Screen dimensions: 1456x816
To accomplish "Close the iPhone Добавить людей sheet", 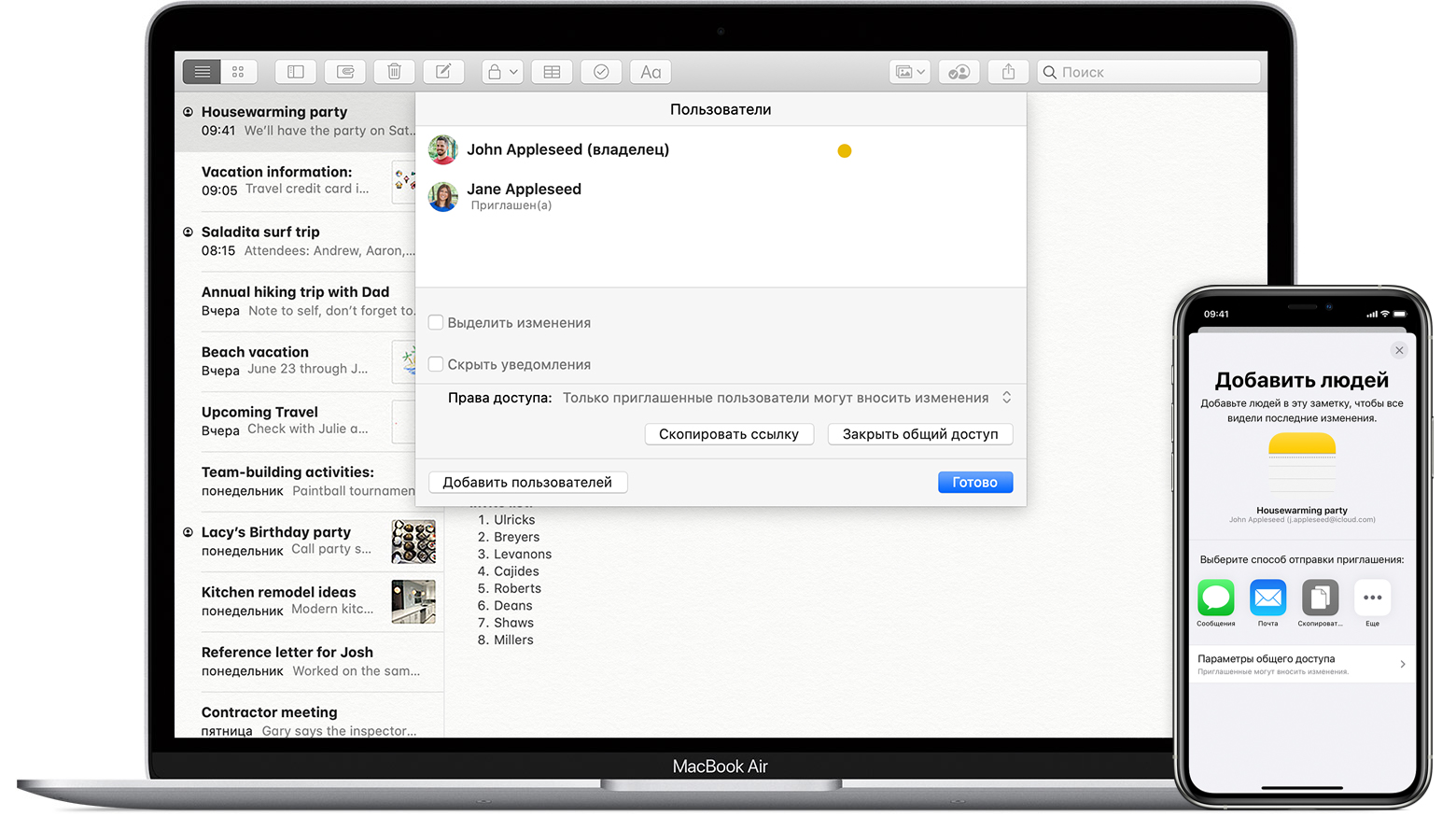I will tap(1399, 350).
